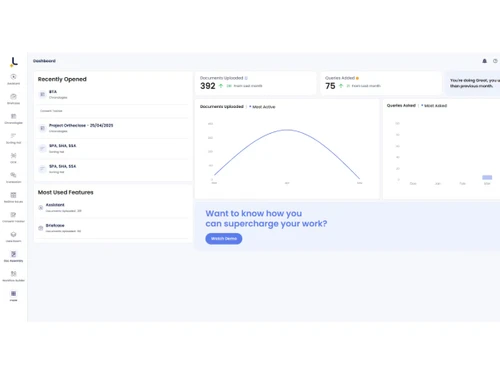This screenshot has width=500, height=375.
Task: Click the Recently Opened heading
Action: 62,79
